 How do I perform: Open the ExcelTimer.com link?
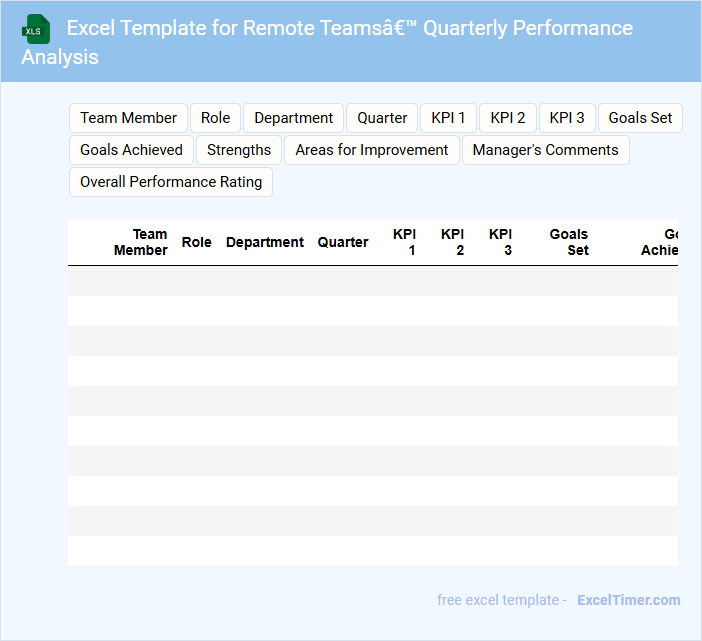[x=629, y=600]
